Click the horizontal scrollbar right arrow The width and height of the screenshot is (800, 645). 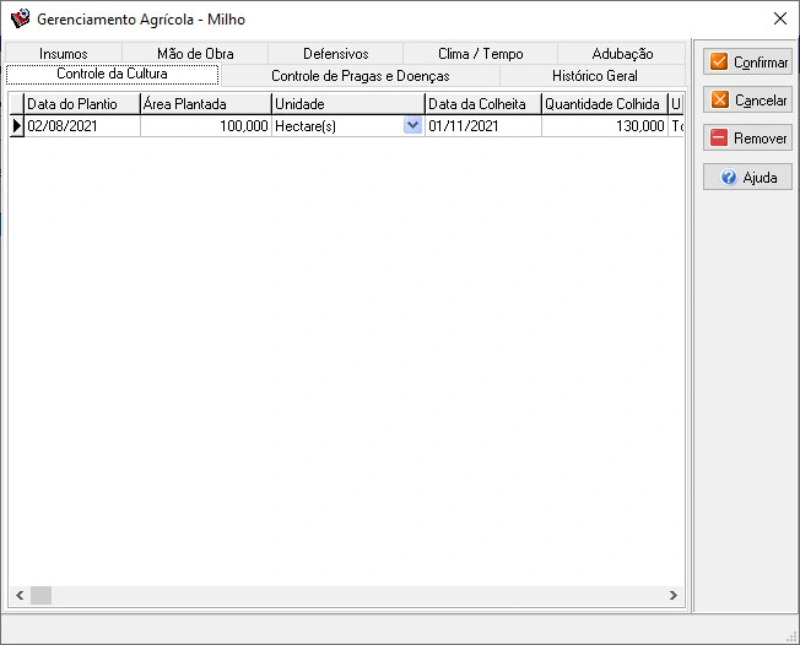click(x=673, y=595)
